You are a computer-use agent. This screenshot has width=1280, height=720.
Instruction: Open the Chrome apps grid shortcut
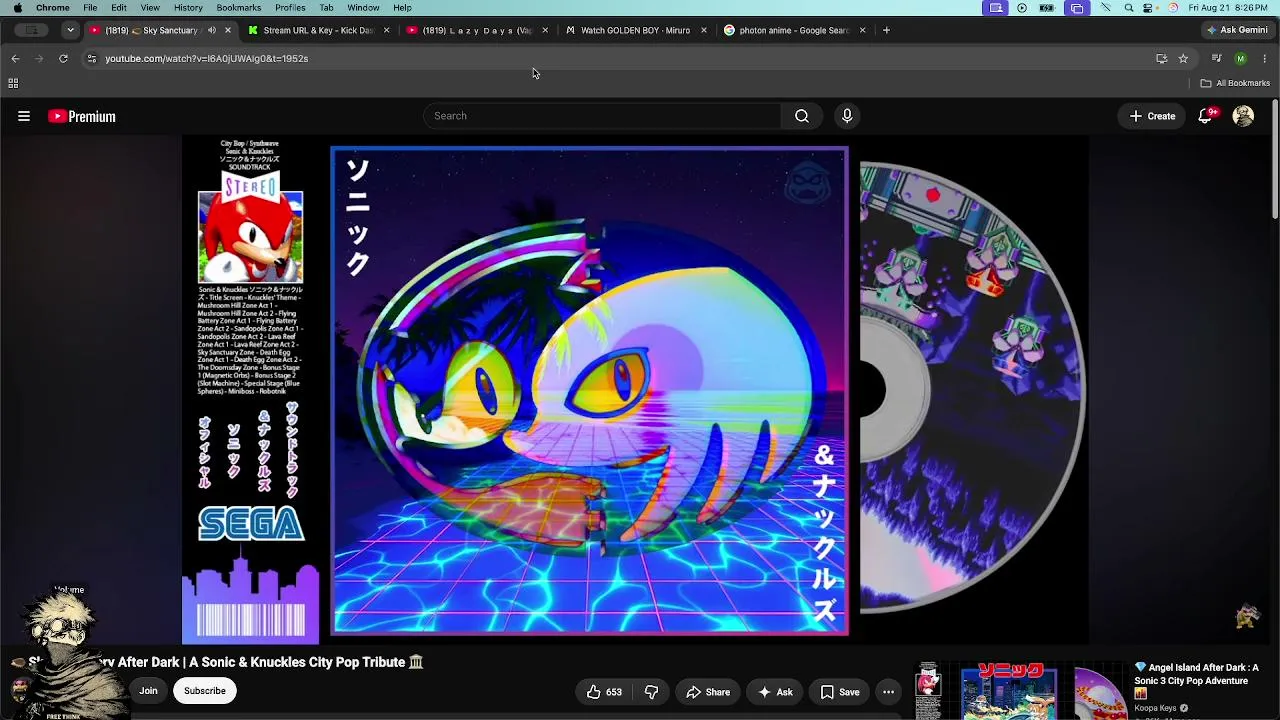click(x=13, y=83)
